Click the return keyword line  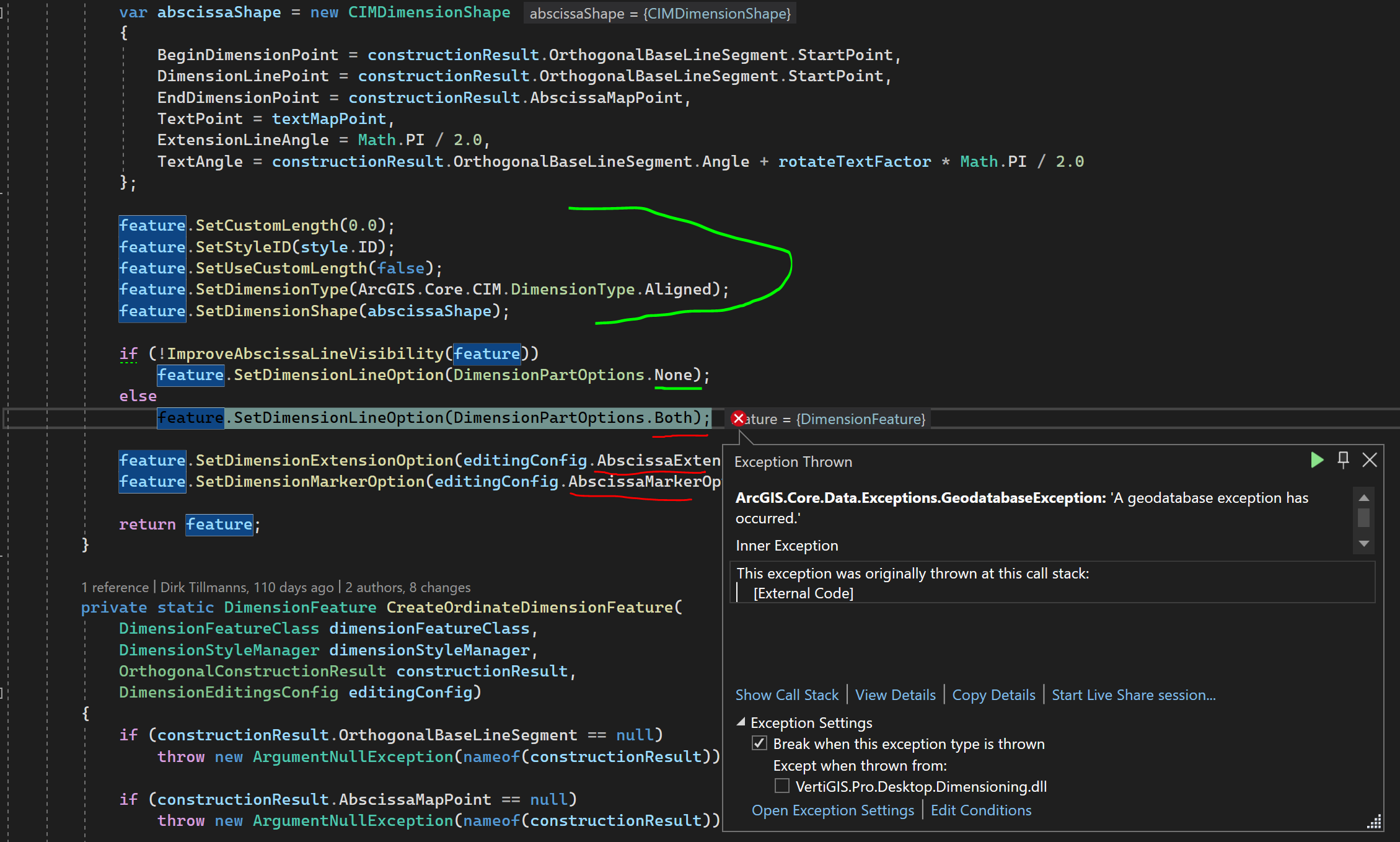pyautogui.click(x=147, y=525)
